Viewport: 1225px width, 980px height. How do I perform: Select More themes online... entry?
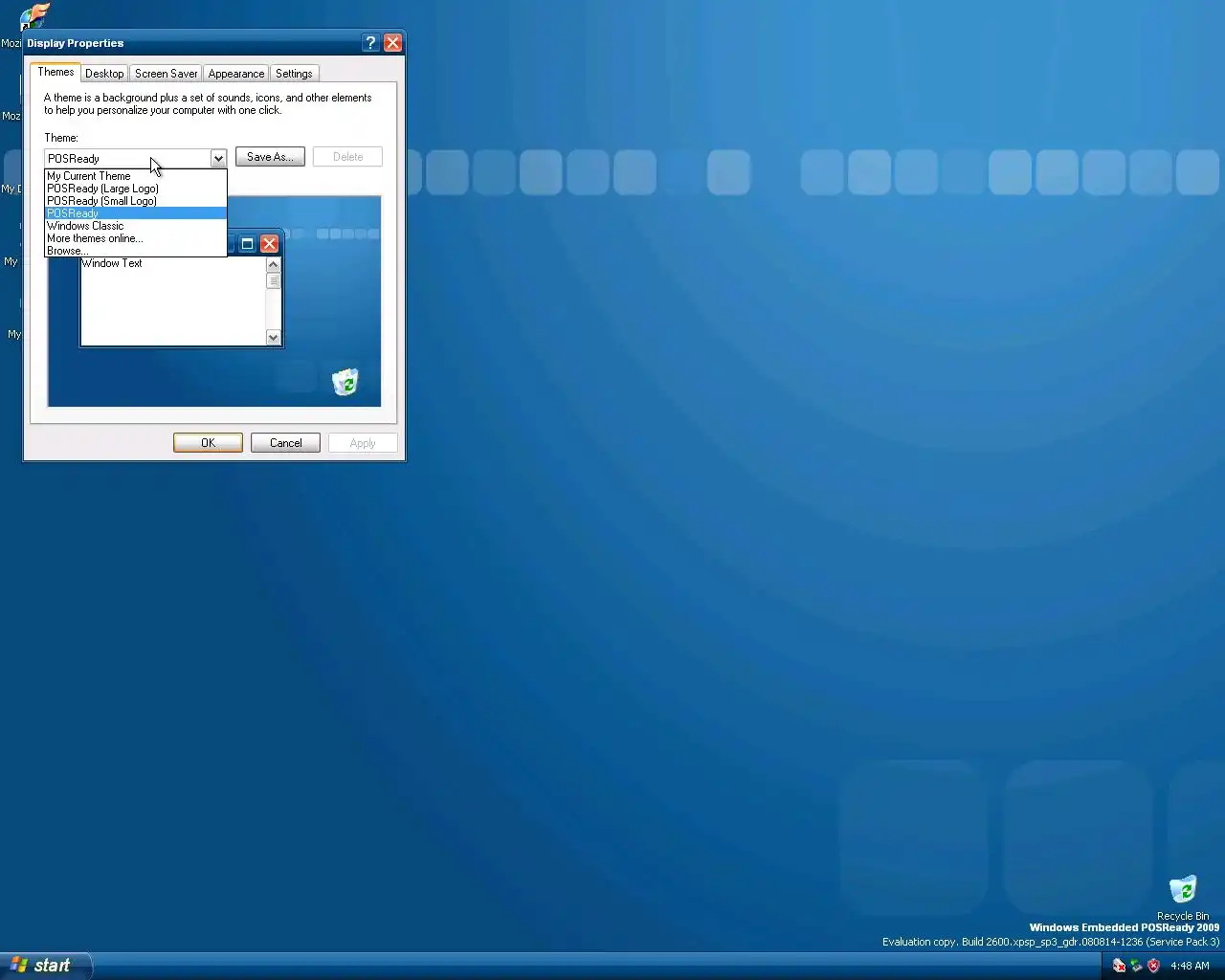point(136,238)
